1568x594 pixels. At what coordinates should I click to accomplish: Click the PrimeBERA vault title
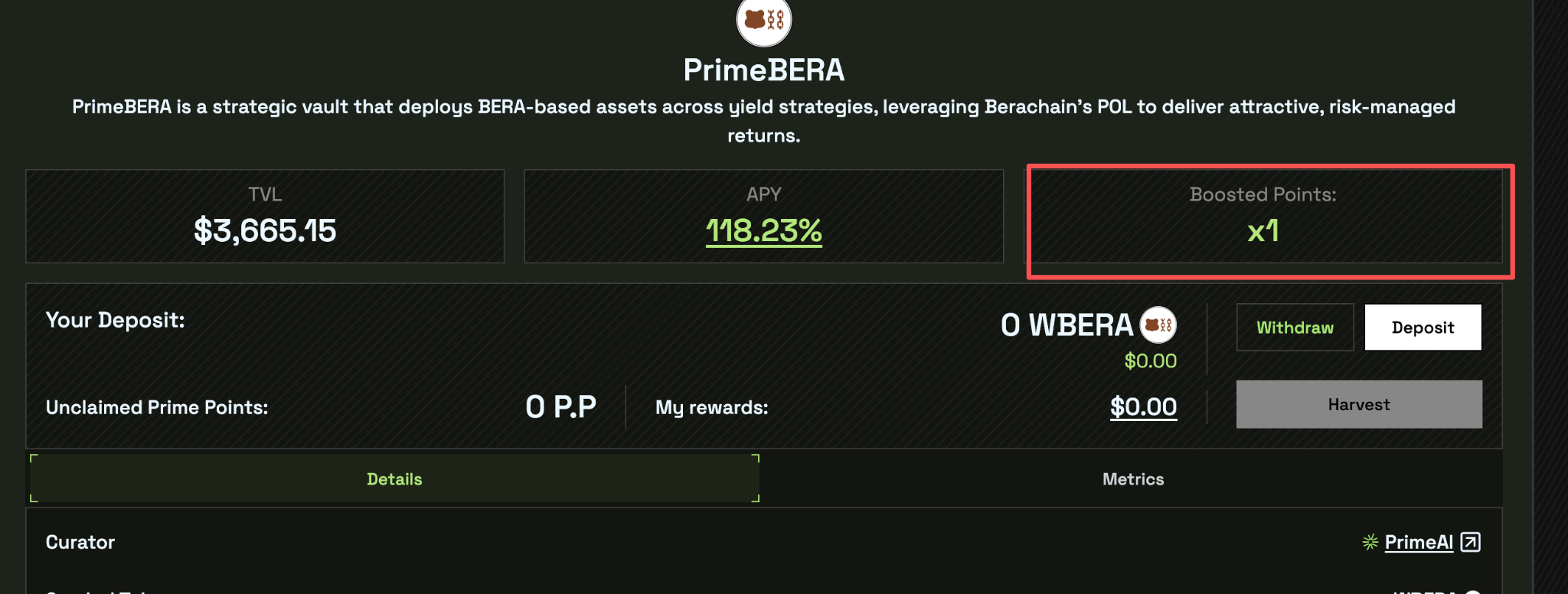coord(763,70)
